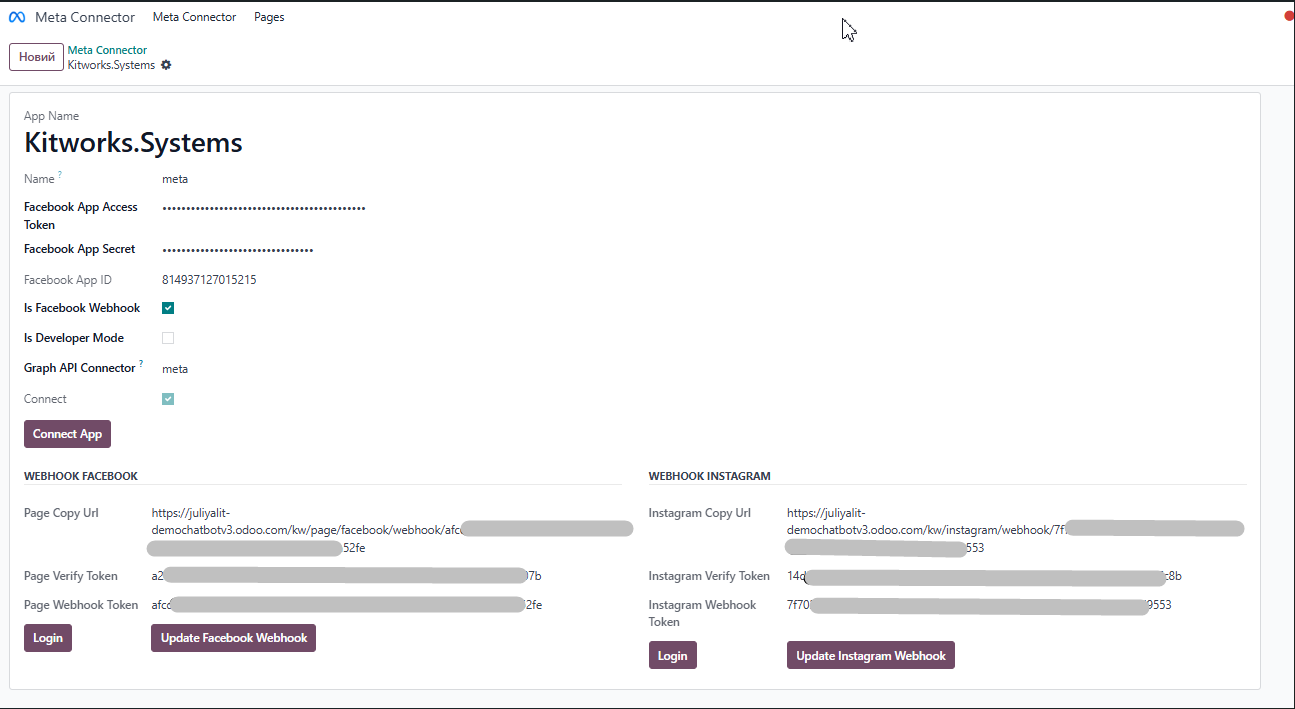Toggle the Connect checkbox
Viewport: 1295px width, 709px height.
[x=168, y=399]
